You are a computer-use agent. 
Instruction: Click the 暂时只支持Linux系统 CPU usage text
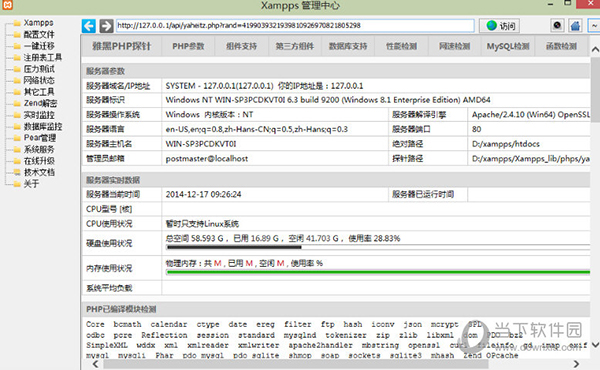pos(202,224)
